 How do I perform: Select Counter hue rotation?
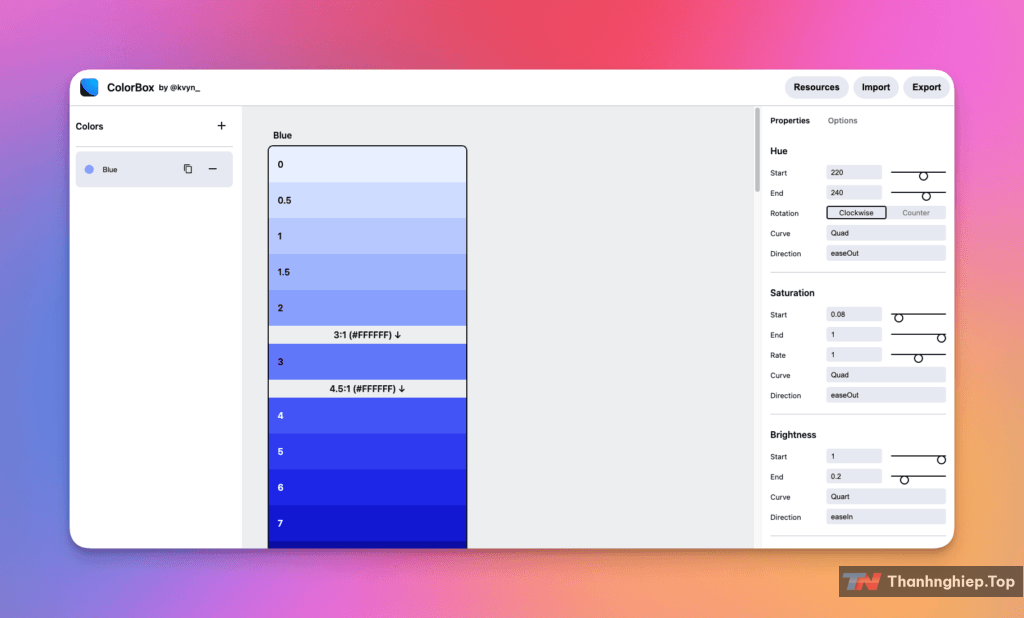916,212
